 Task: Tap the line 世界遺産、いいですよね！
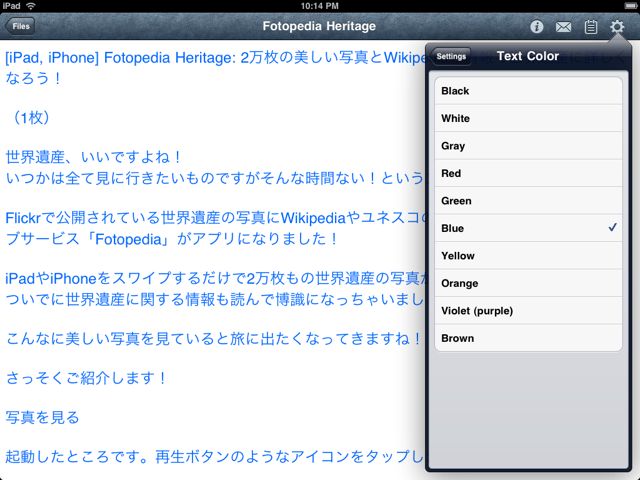pyautogui.click(x=94, y=157)
